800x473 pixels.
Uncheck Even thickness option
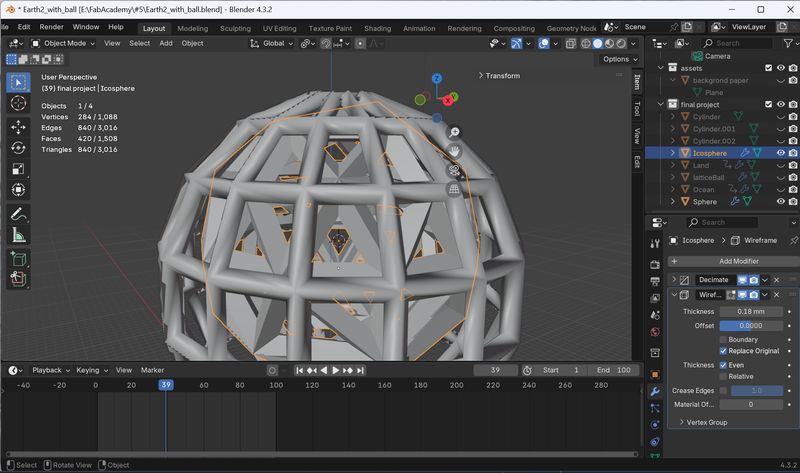pyautogui.click(x=723, y=365)
